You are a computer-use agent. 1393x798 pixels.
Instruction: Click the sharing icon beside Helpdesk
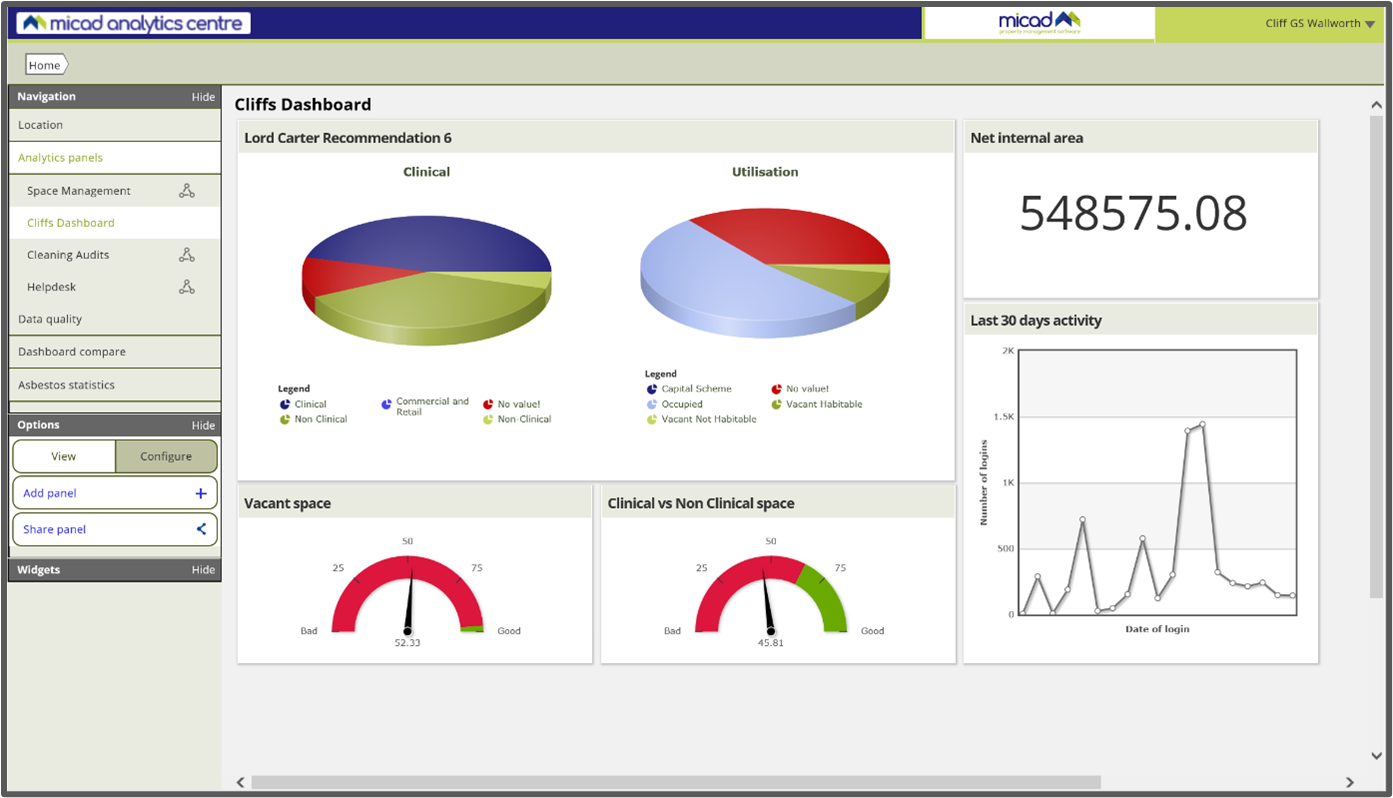(187, 286)
